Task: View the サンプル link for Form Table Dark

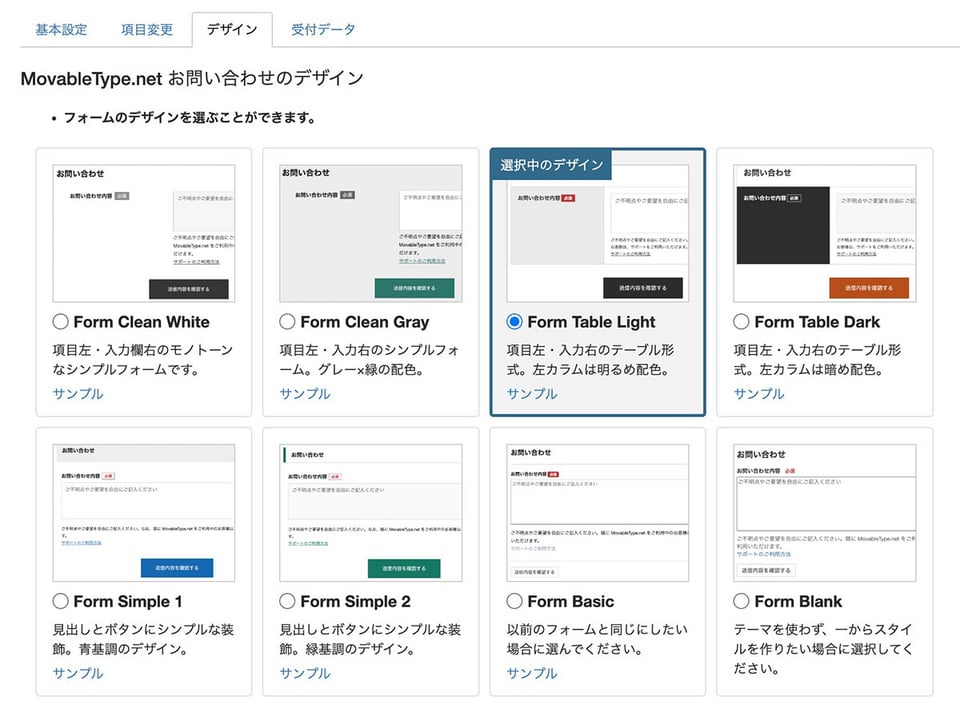Action: click(x=759, y=394)
